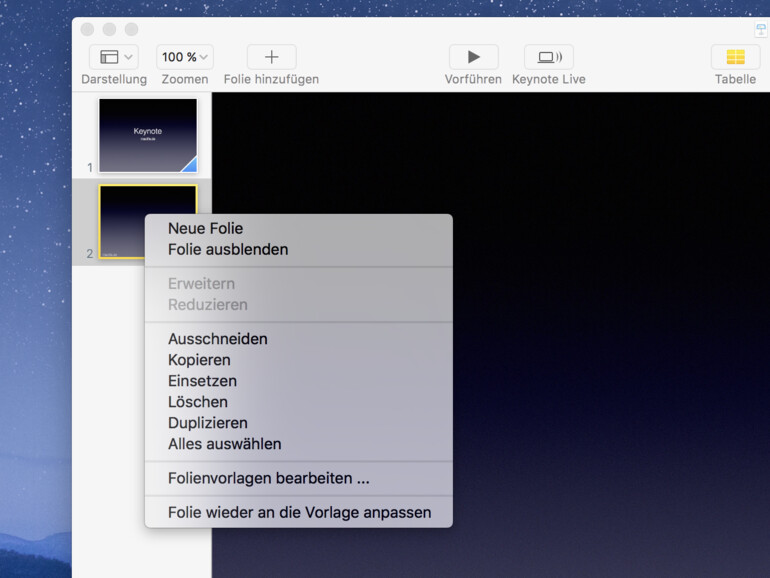Click the Keynote Live icon
This screenshot has width=770, height=578.
[x=549, y=57]
